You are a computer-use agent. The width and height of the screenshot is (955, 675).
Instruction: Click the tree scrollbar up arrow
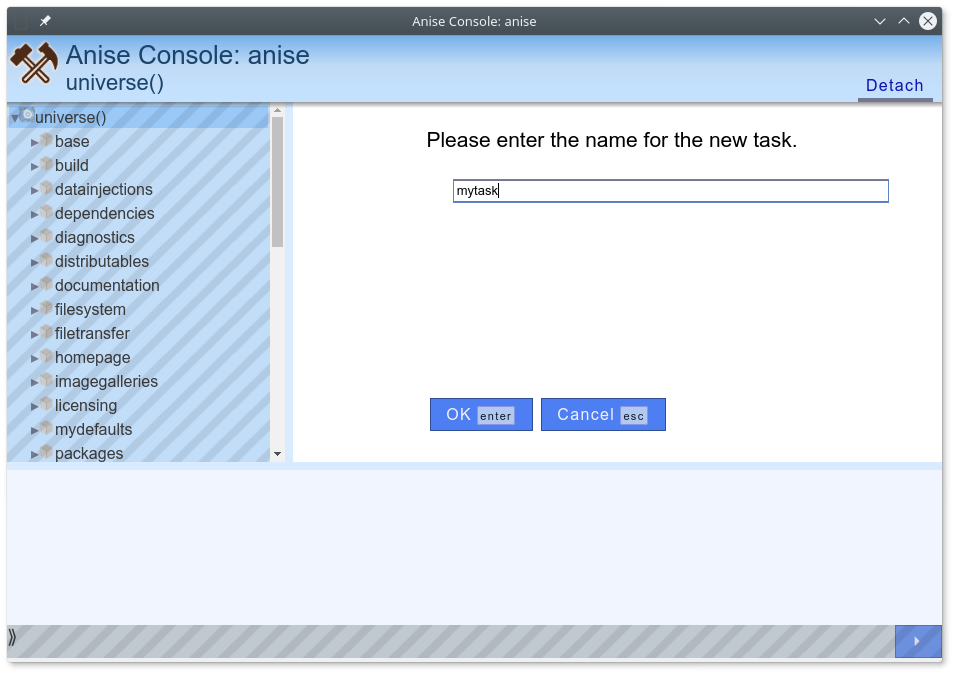tap(277, 111)
